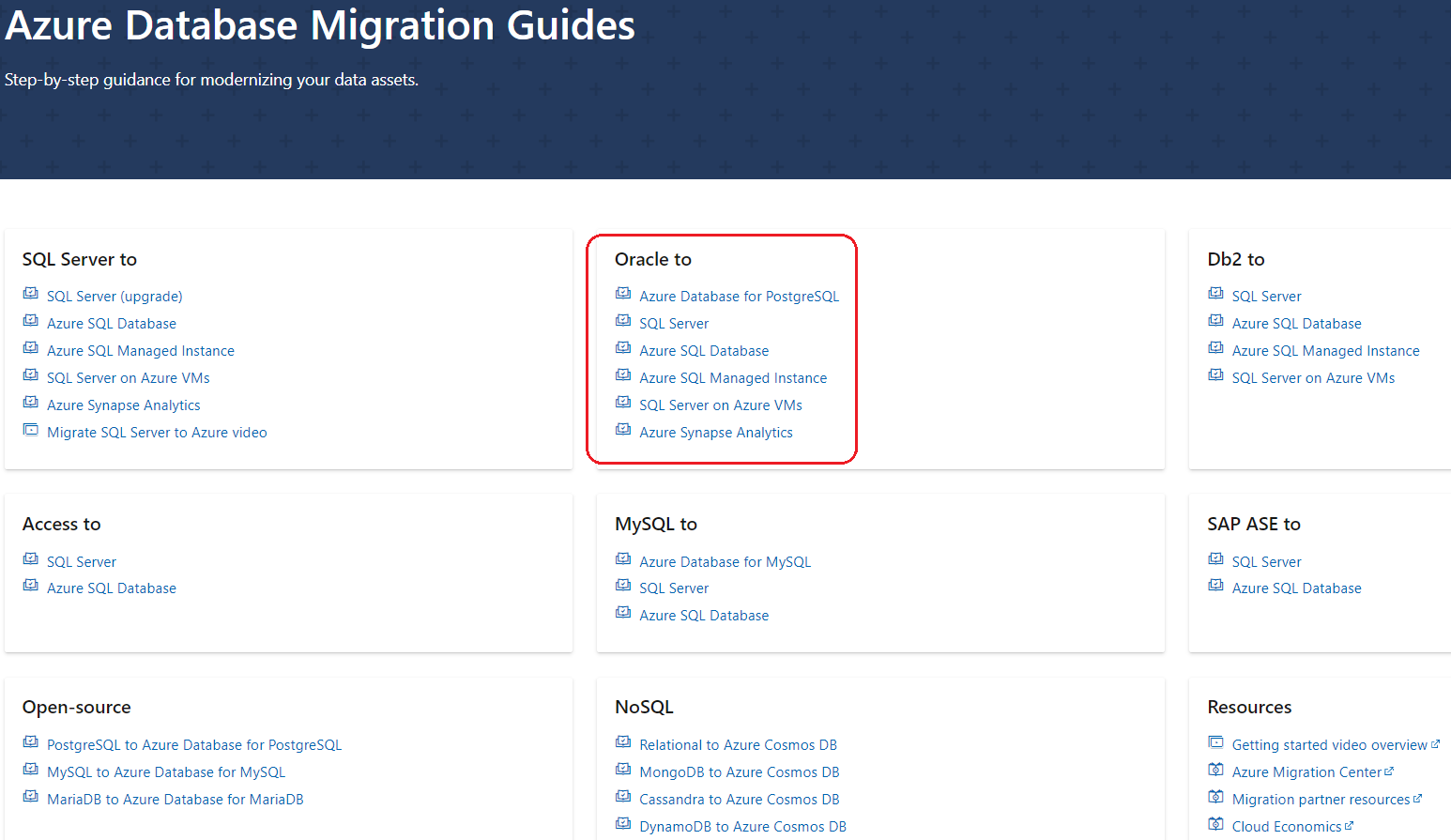Click icon beside Migration partner resources
1451x840 pixels.
point(1216,797)
